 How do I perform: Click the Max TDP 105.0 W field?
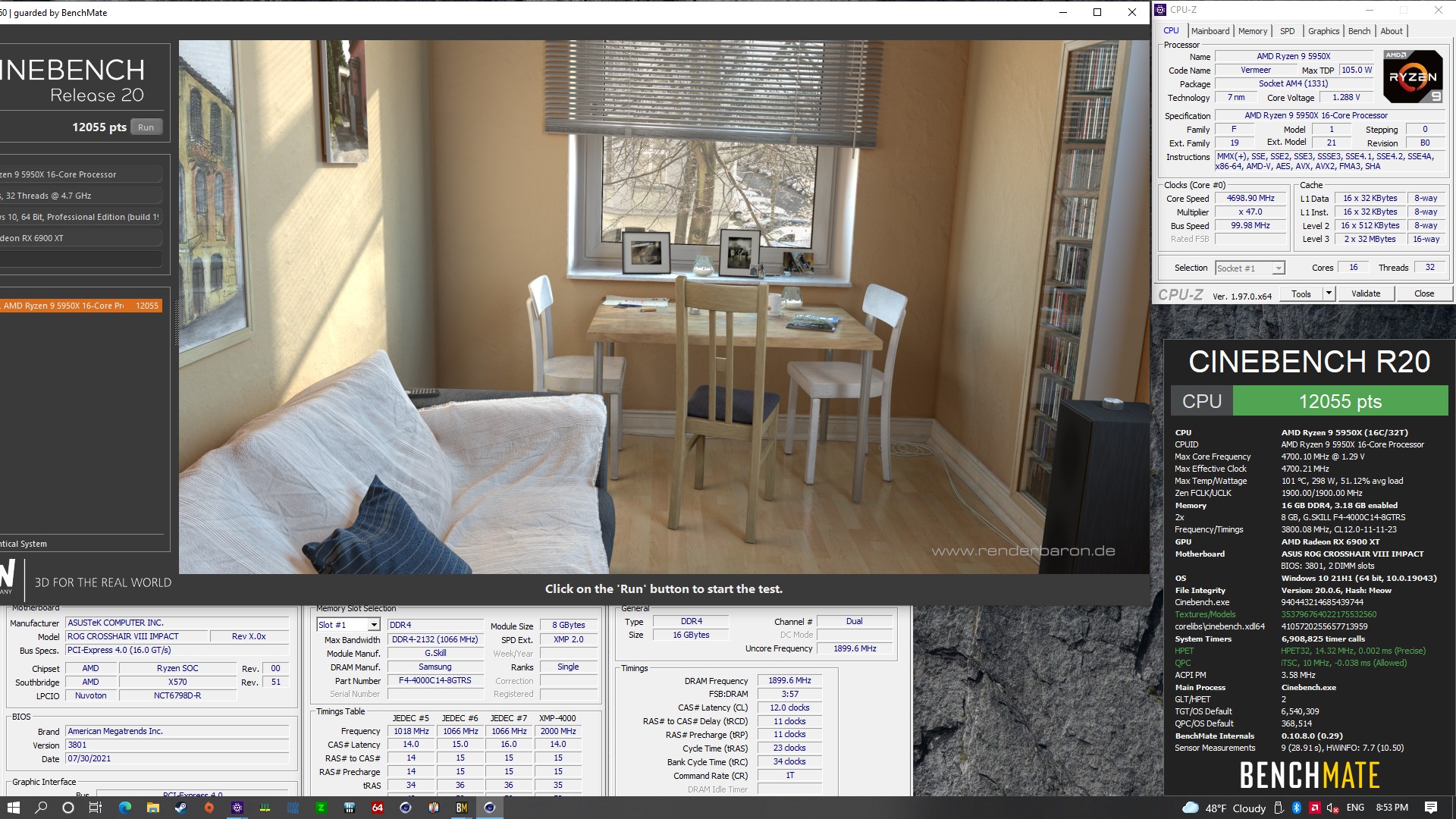pos(1357,71)
